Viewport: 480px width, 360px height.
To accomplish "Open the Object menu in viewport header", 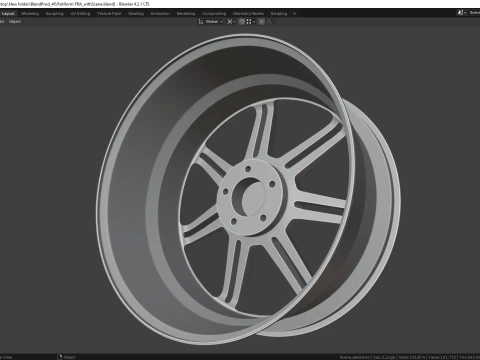I will point(15,22).
